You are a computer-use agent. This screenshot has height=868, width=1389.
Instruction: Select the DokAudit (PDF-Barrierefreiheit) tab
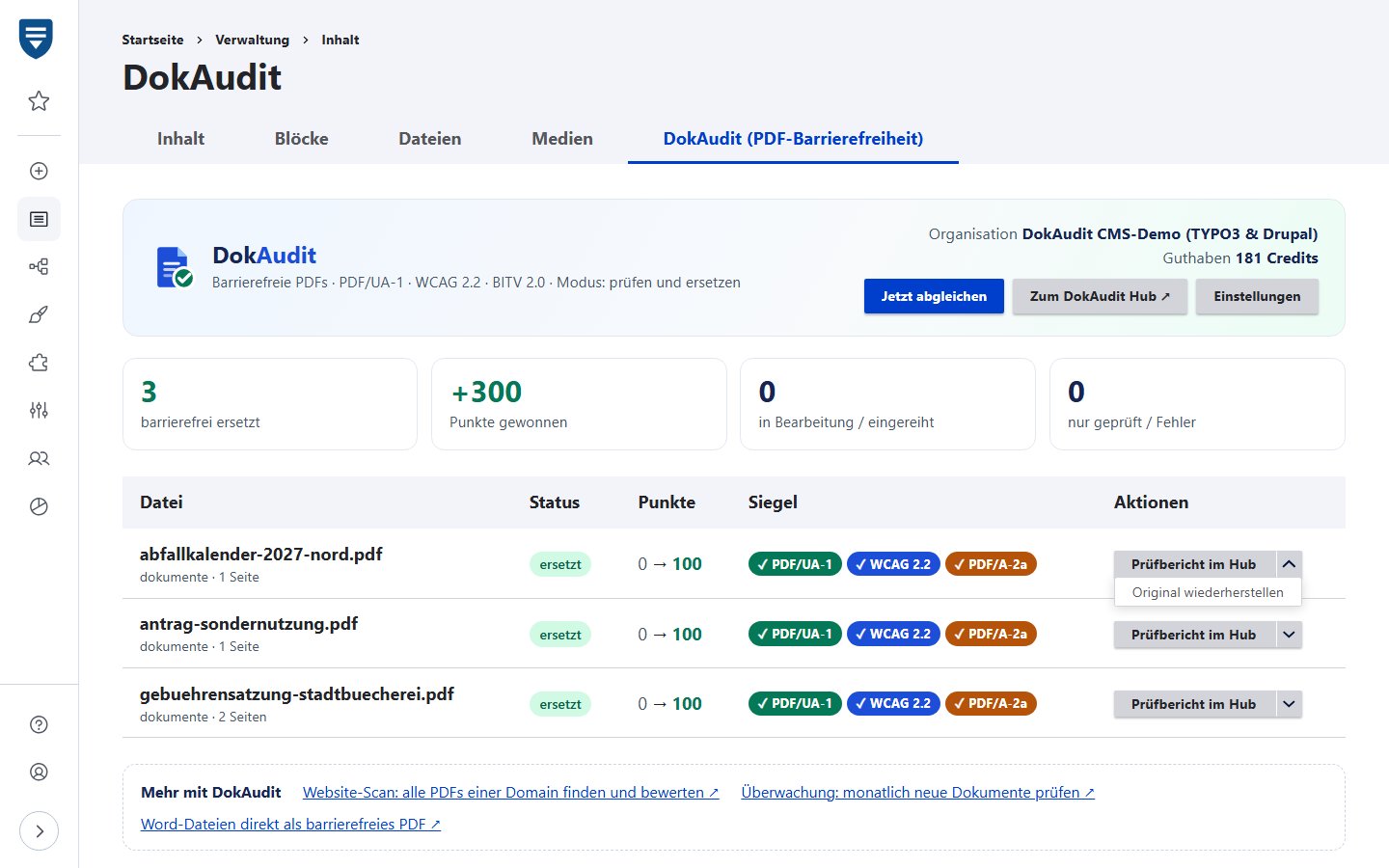(x=793, y=139)
